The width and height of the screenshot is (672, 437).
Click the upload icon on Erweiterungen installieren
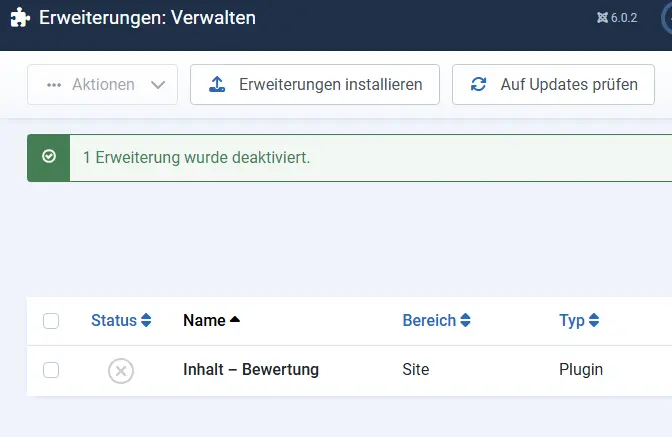(x=216, y=85)
